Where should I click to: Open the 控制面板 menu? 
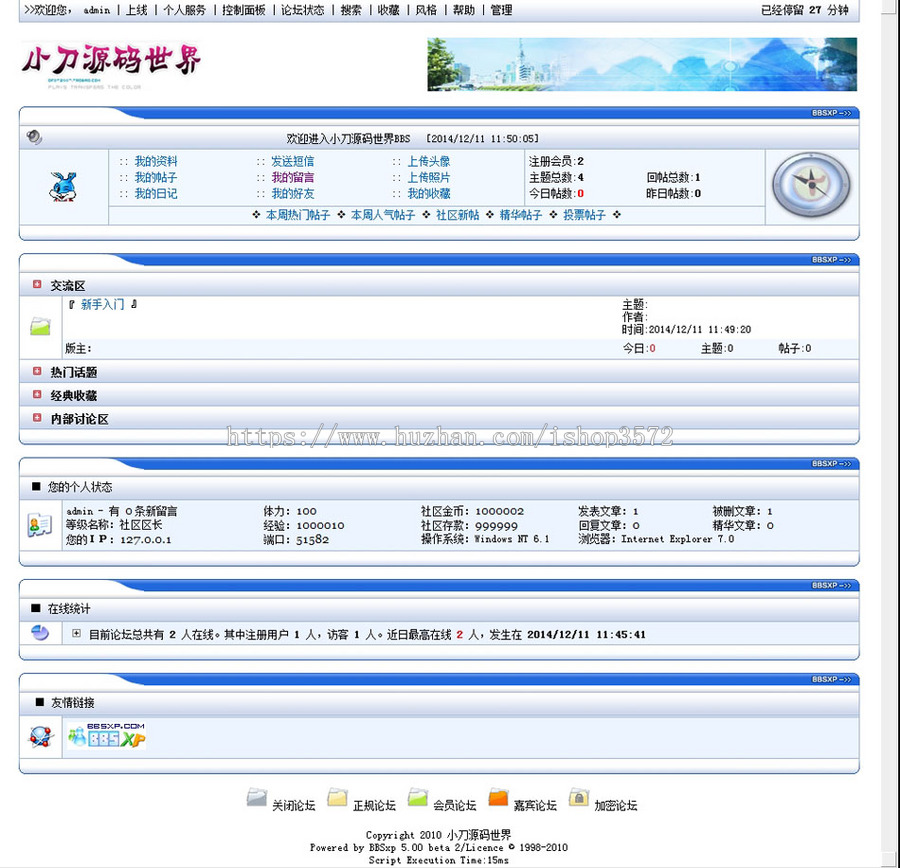click(x=244, y=10)
